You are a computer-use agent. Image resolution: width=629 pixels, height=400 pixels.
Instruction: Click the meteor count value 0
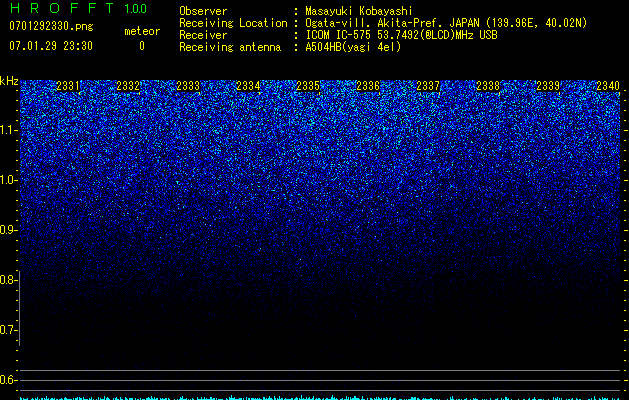tap(142, 46)
